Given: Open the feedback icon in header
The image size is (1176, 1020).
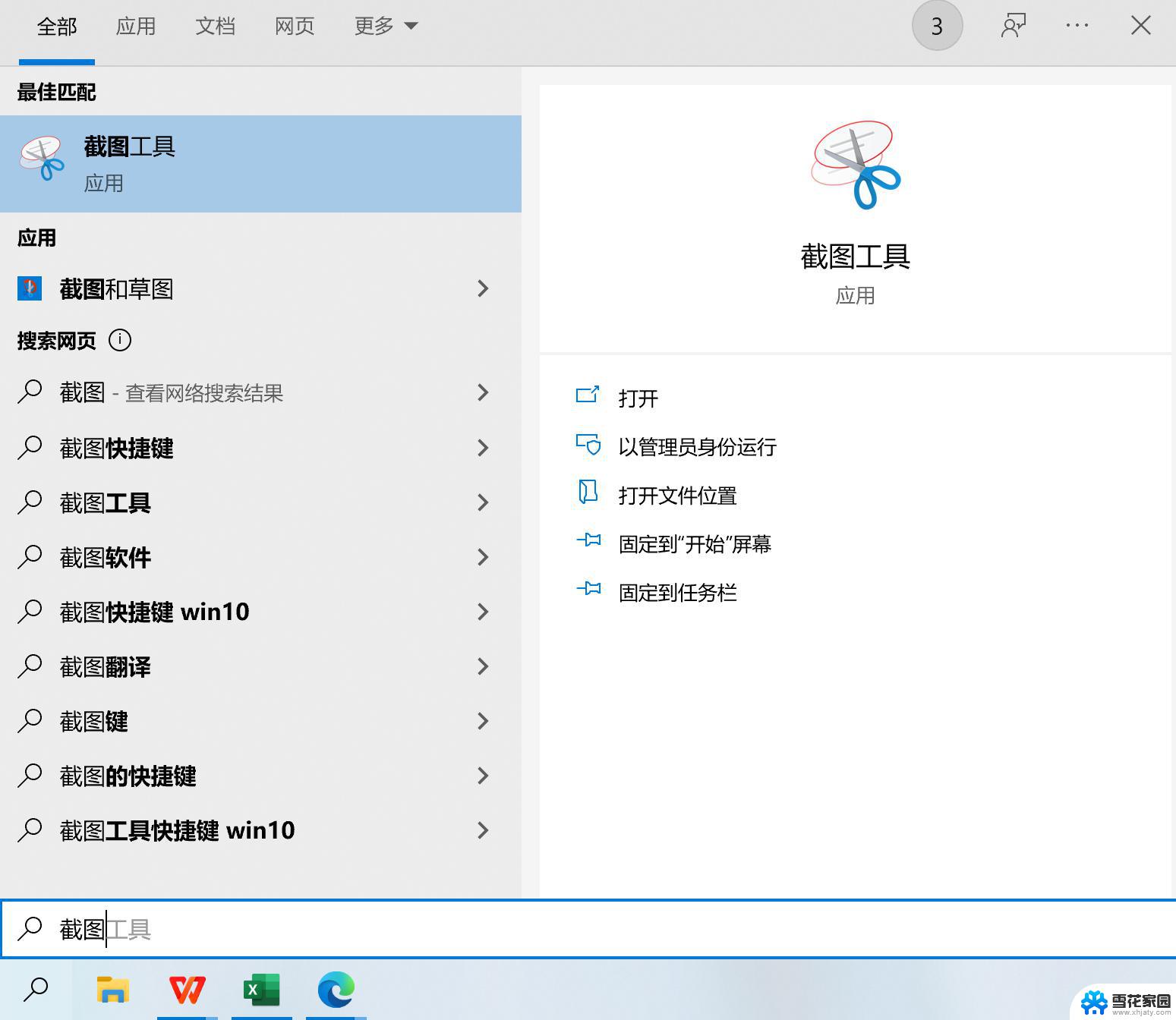Looking at the screenshot, I should (1014, 26).
